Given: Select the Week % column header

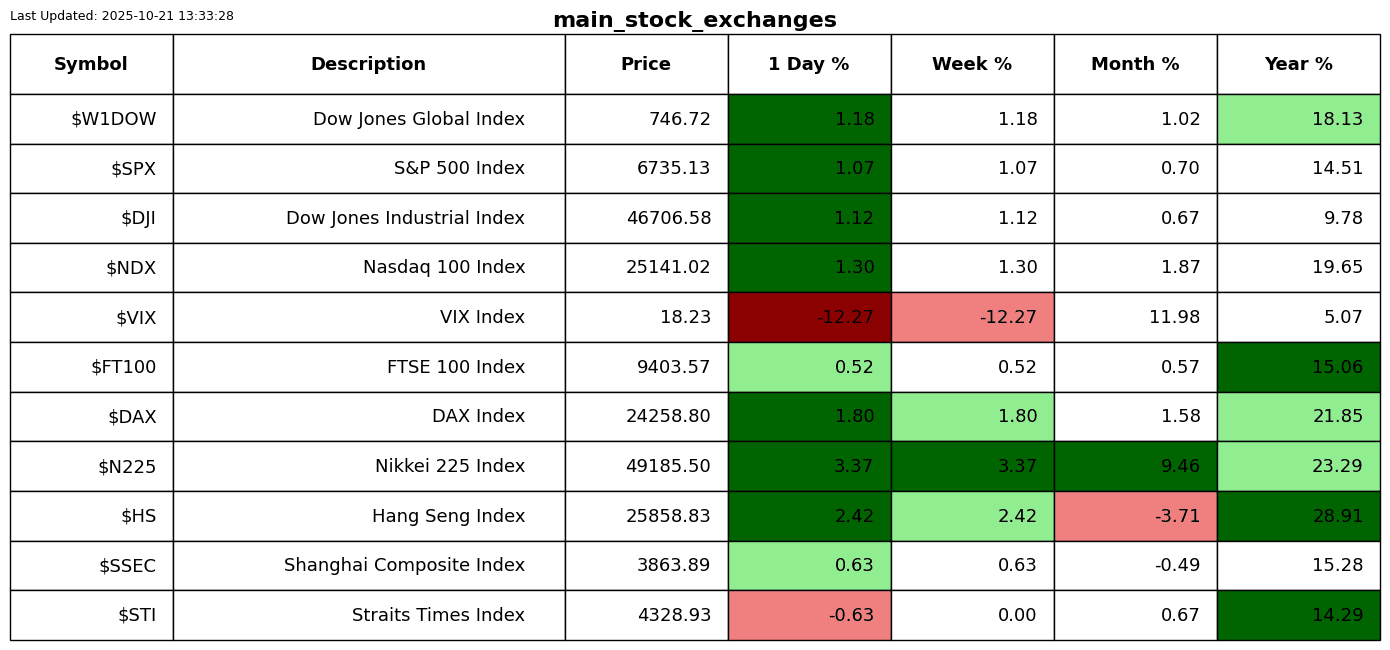Looking at the screenshot, I should (972, 64).
